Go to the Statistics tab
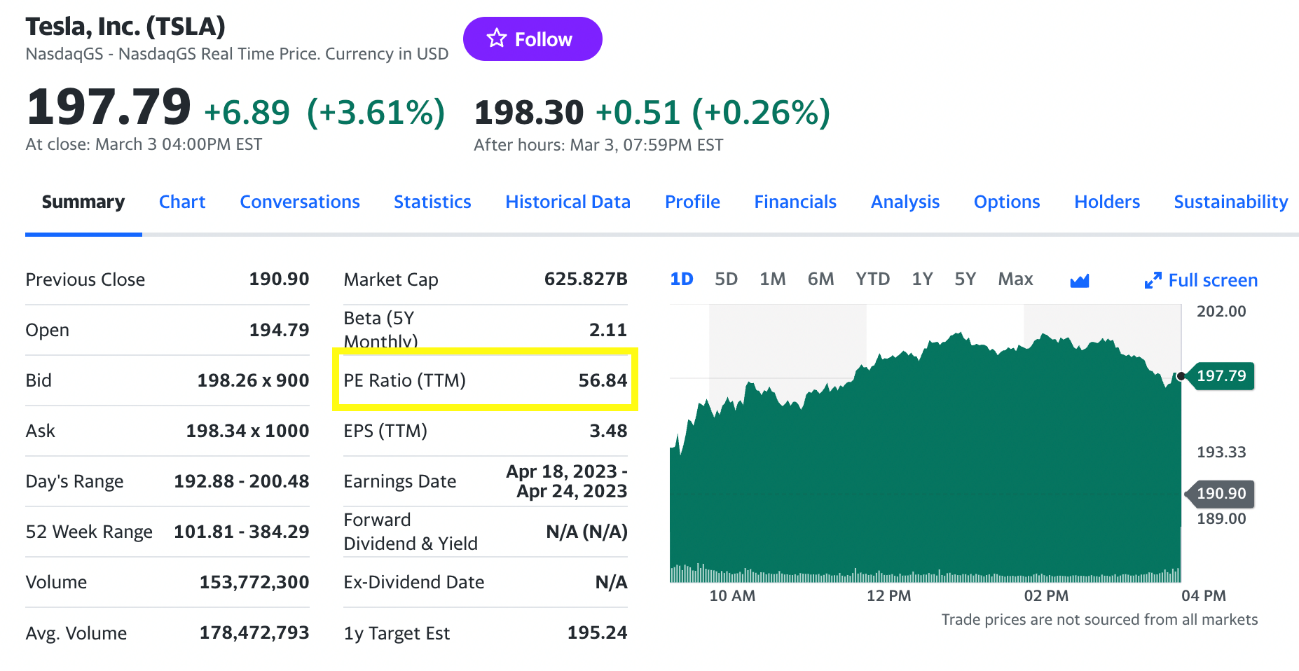Viewport: 1299px width, 671px height. [x=432, y=202]
